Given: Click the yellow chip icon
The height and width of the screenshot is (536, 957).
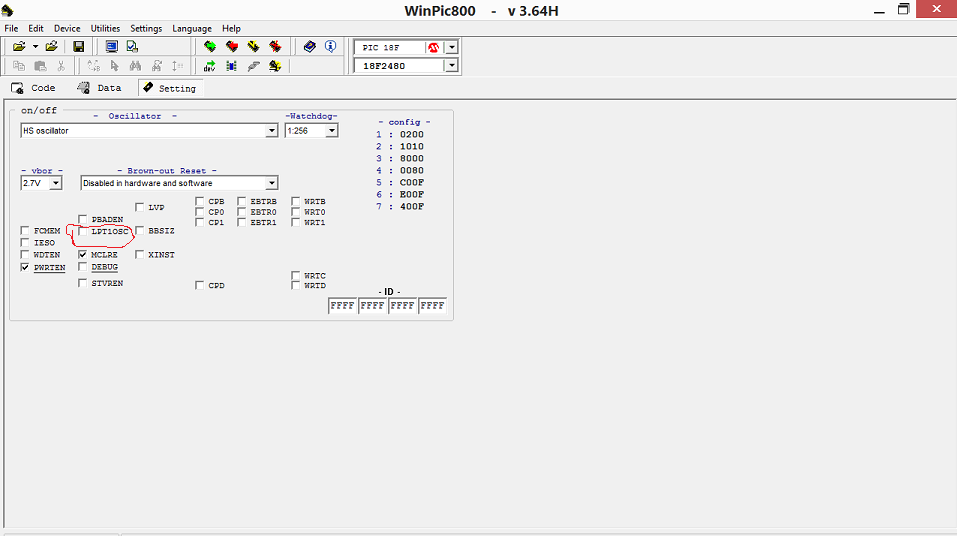Looking at the screenshot, I should tap(253, 47).
